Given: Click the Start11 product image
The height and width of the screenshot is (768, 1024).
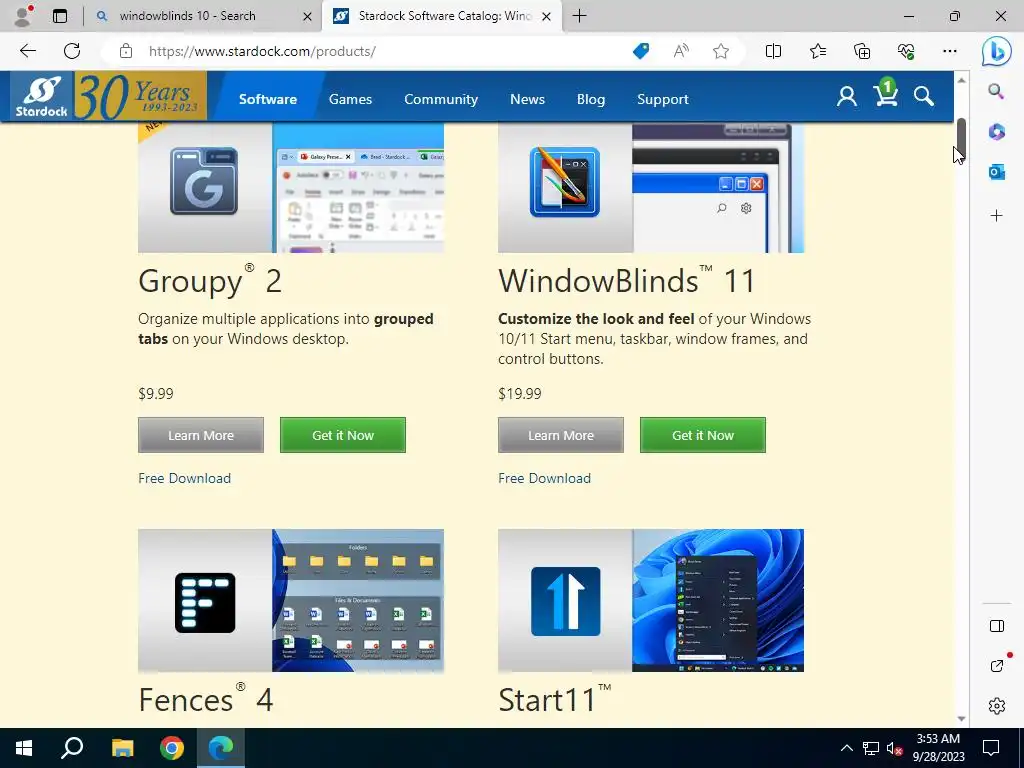Looking at the screenshot, I should (x=650, y=600).
